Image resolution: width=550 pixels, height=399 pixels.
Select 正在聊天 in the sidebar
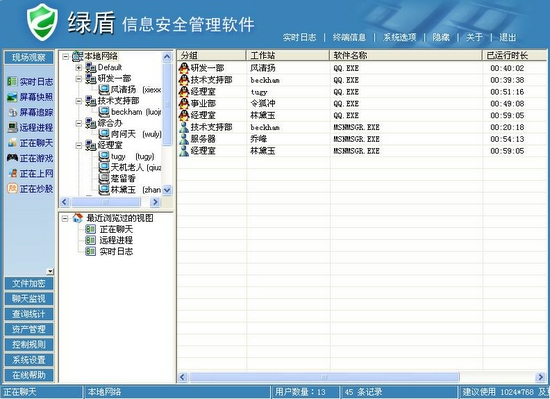[30, 143]
